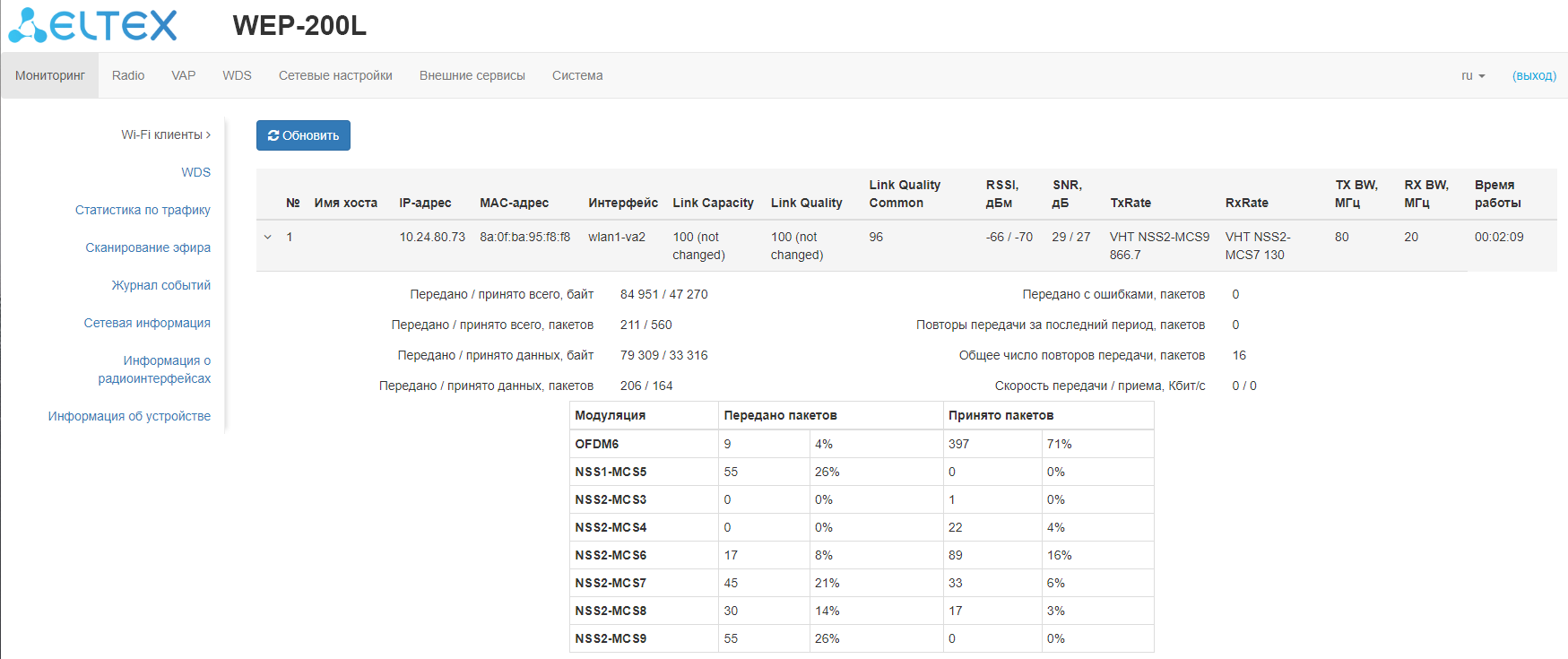Go to the WDS top menu tab

click(x=237, y=76)
